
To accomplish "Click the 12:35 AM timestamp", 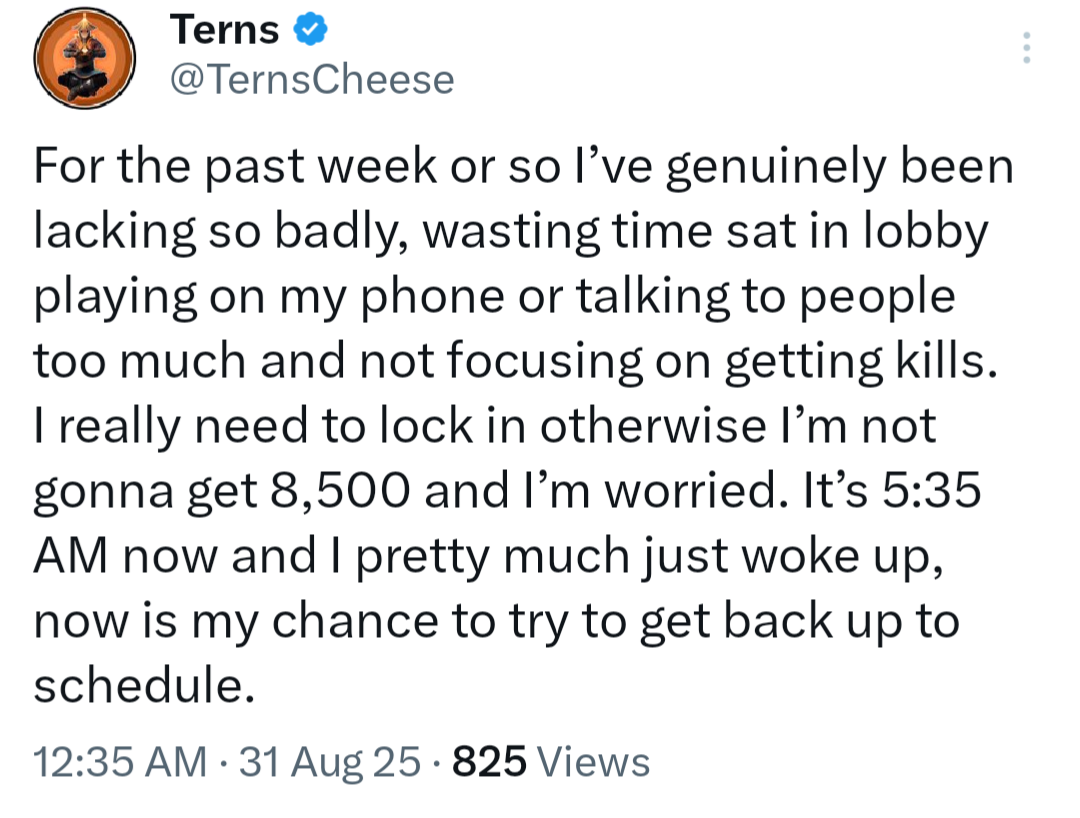I will tap(121, 762).
